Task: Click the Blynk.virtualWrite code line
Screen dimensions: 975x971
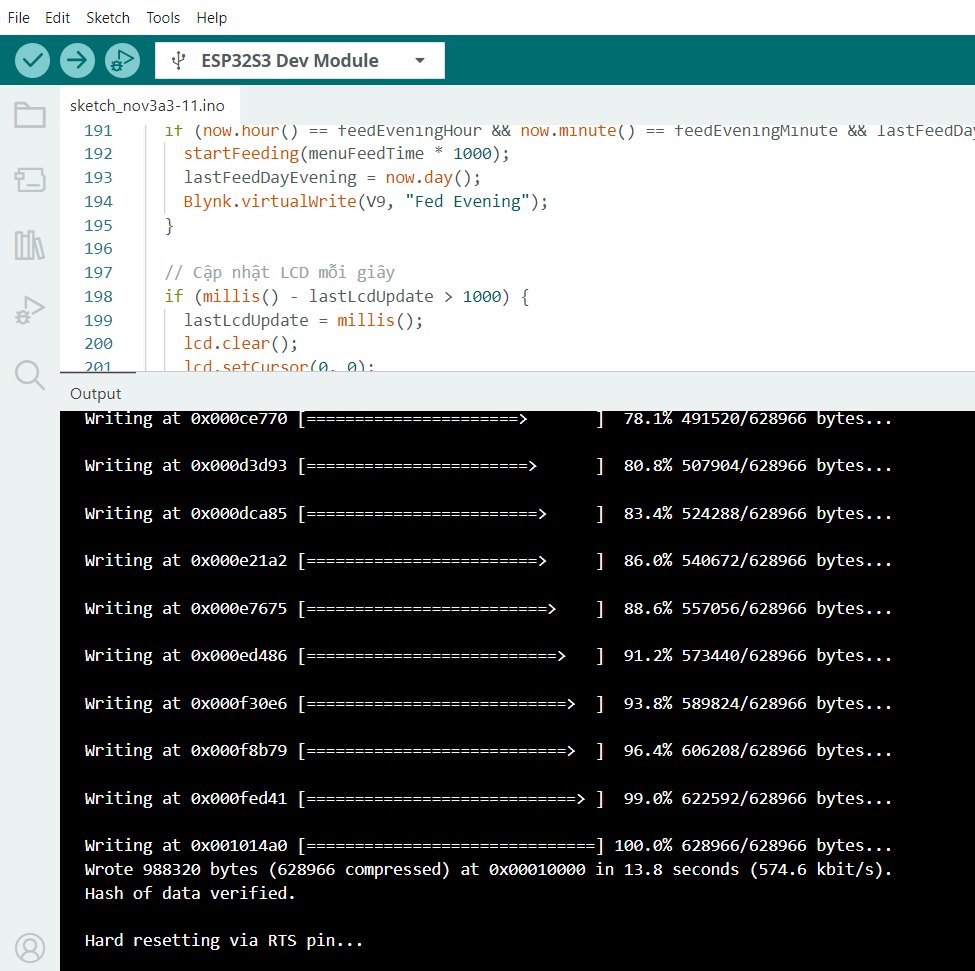Action: (366, 201)
